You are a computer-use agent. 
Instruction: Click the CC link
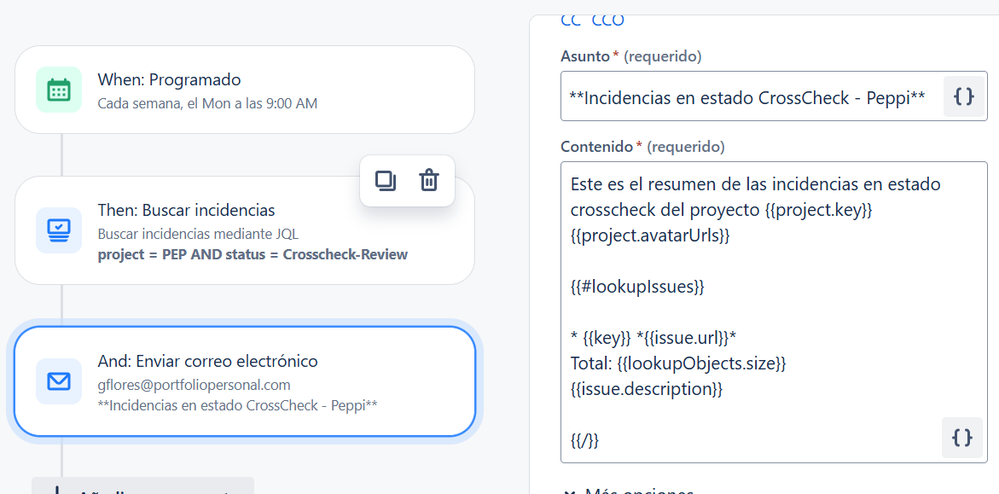pyautogui.click(x=570, y=20)
